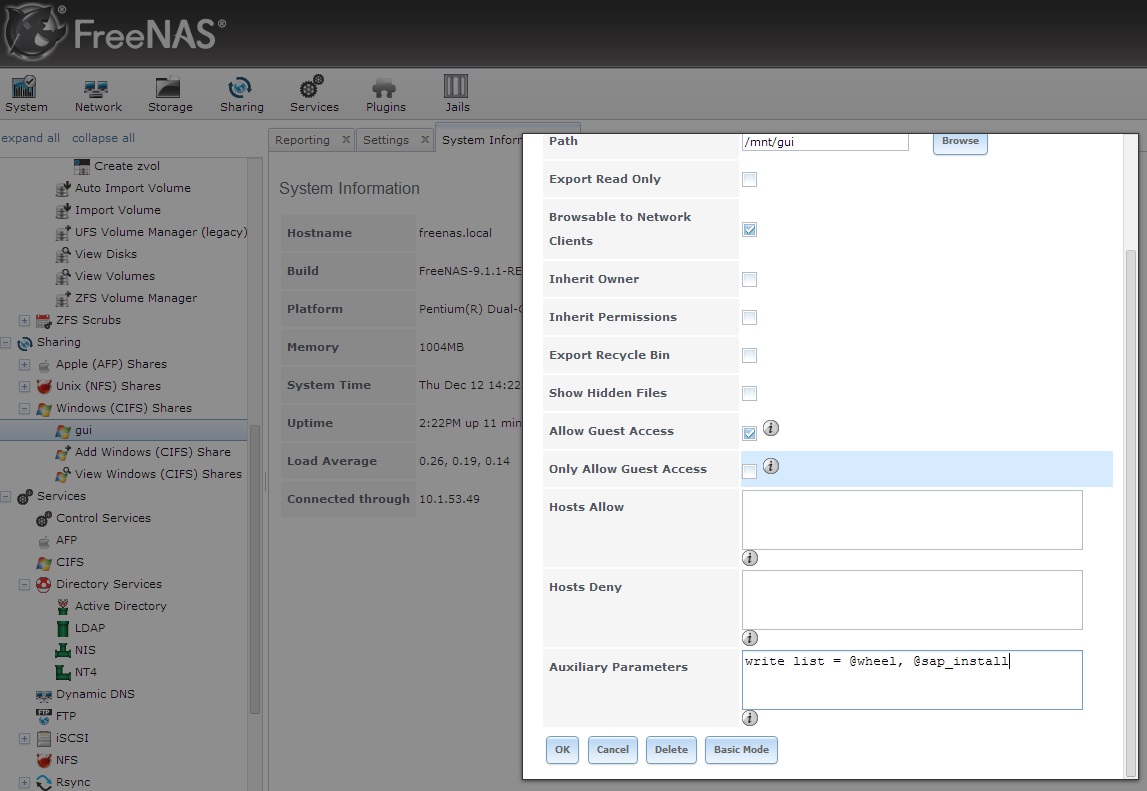
Task: Click info icon below Hosts Deny field
Action: tap(750, 638)
